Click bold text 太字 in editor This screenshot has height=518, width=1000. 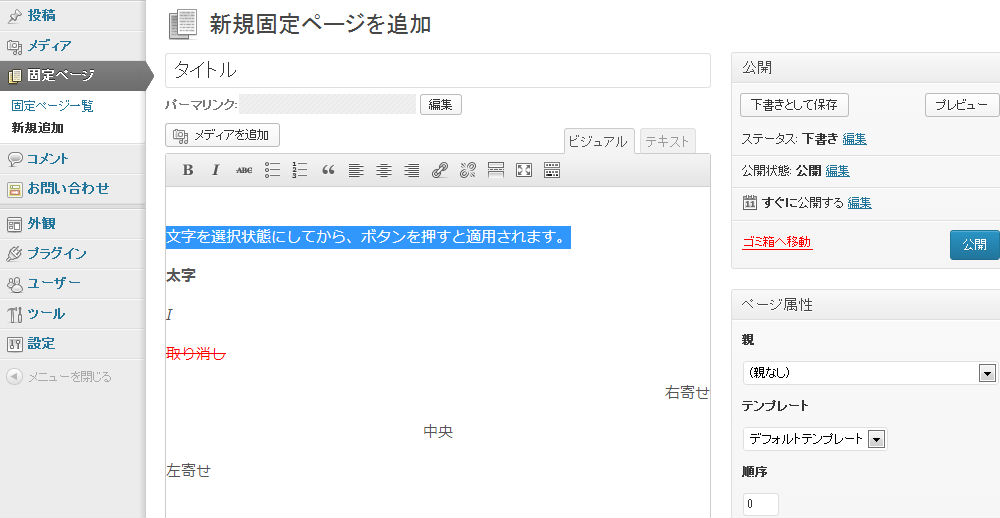tap(180, 276)
